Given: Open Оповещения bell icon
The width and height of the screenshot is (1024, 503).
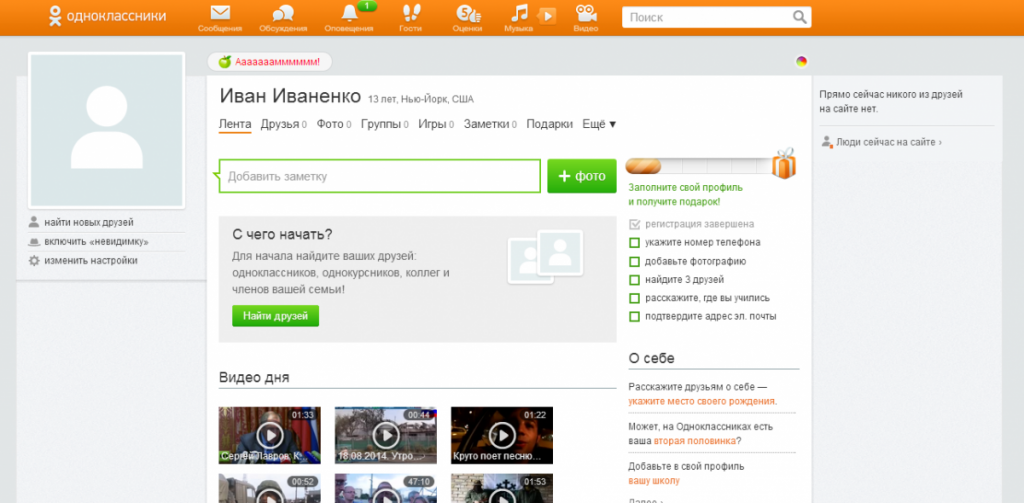Looking at the screenshot, I should pyautogui.click(x=349, y=13).
